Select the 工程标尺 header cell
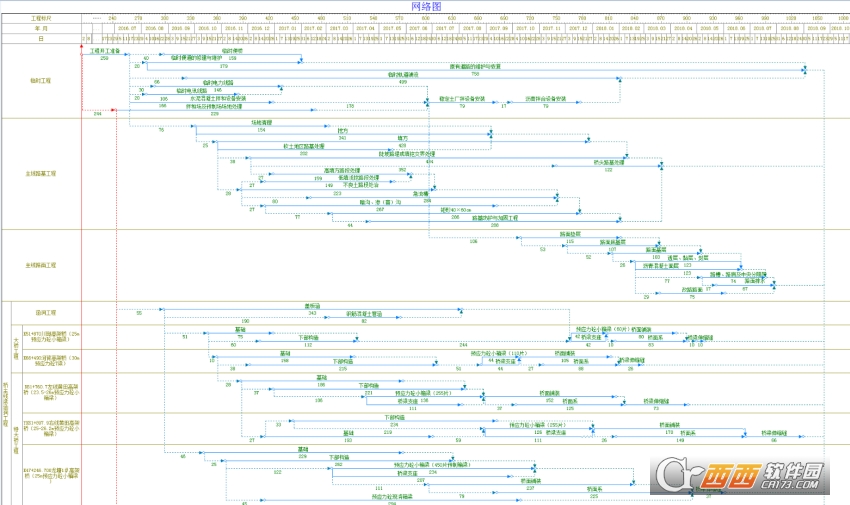Screen dimensions: 850x505 click(41, 18)
